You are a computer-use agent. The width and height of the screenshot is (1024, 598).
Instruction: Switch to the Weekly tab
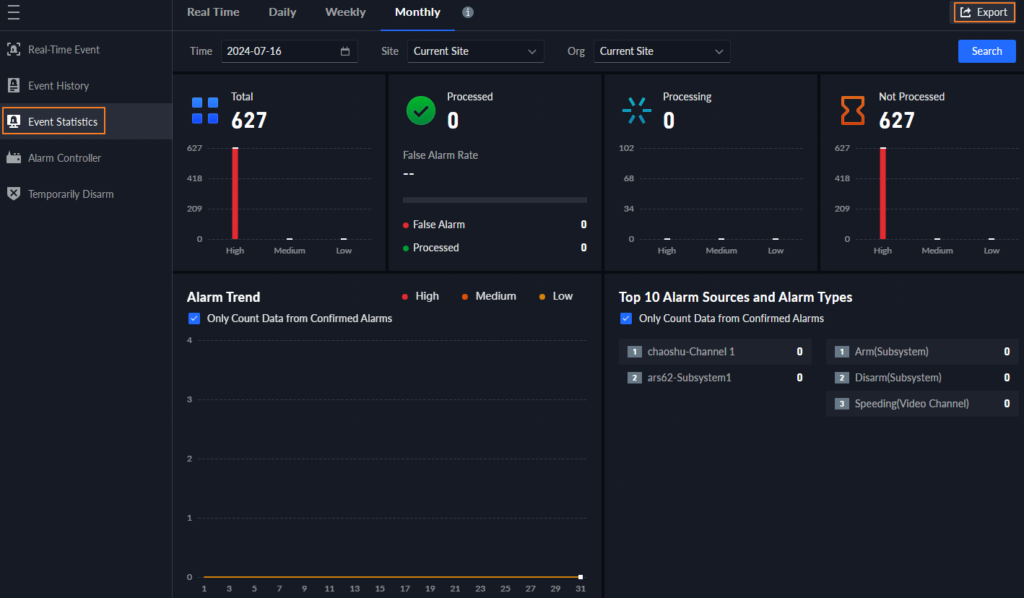click(345, 12)
